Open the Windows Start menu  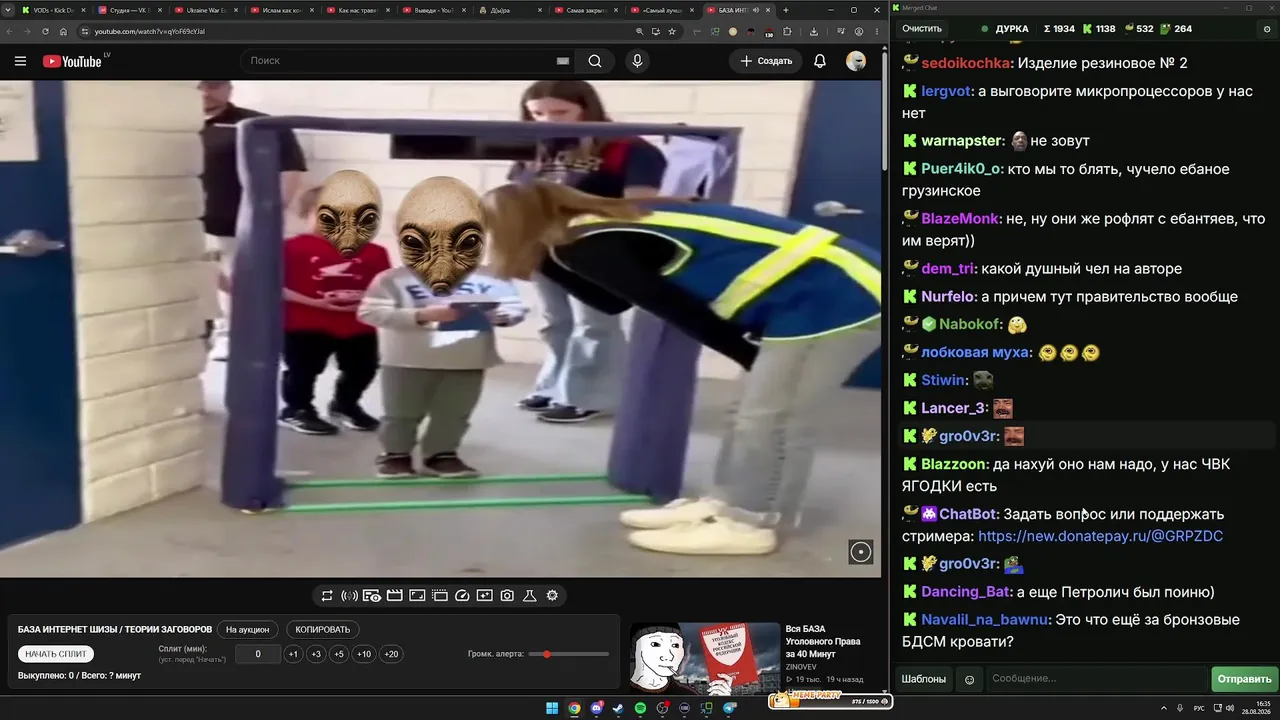(552, 708)
